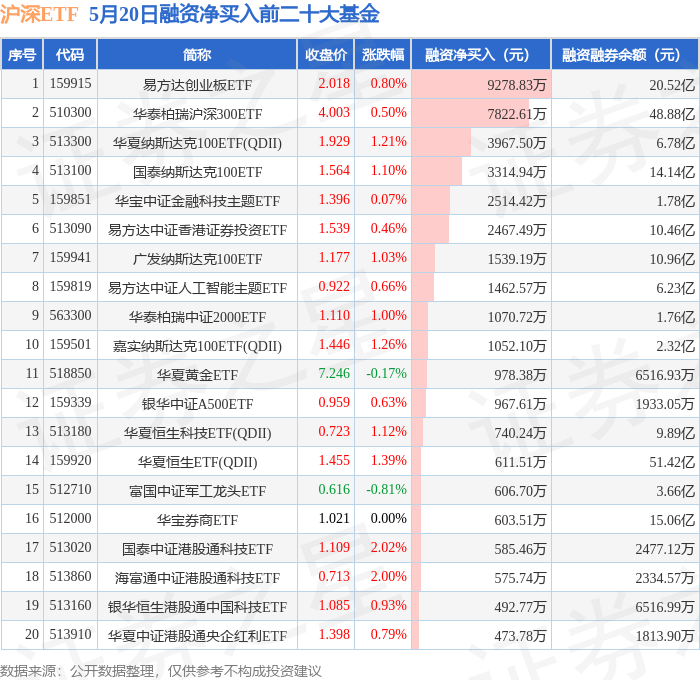Select 华夏恒生科技ETF(QDII) name
Image resolution: width=700 pixels, height=680 pixels.
[x=197, y=433]
